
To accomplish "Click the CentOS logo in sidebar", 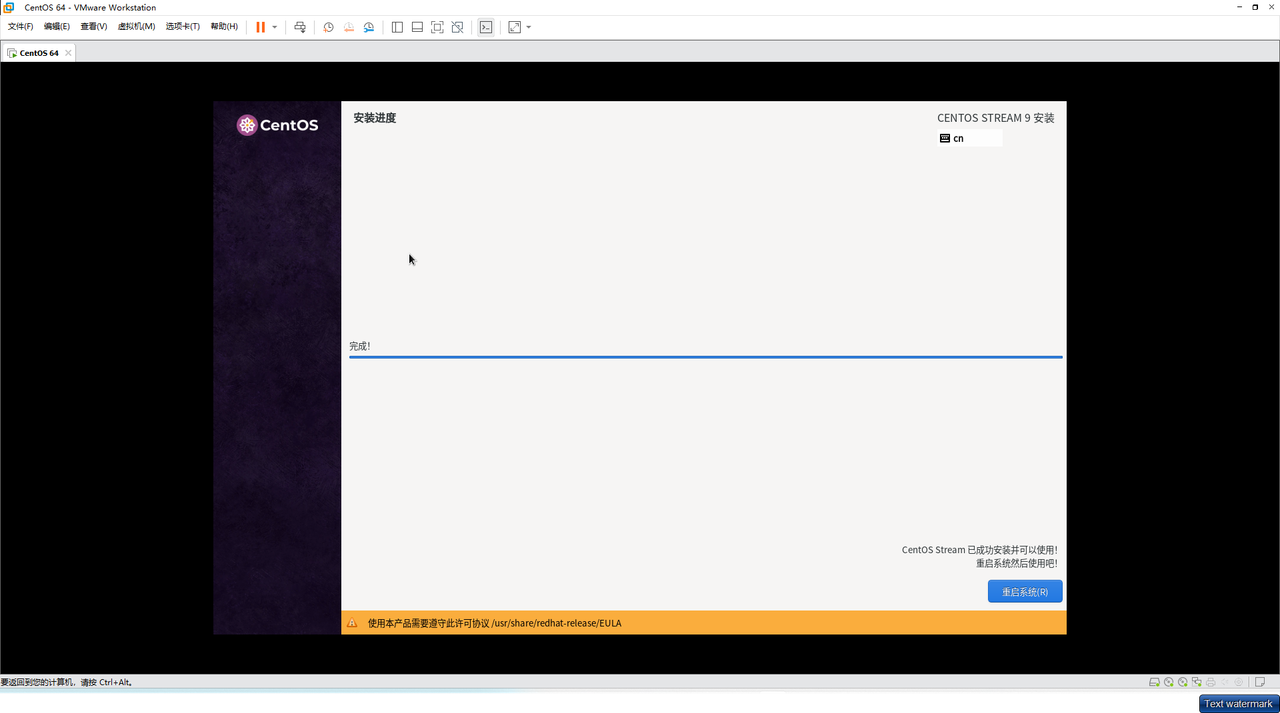I will [277, 125].
